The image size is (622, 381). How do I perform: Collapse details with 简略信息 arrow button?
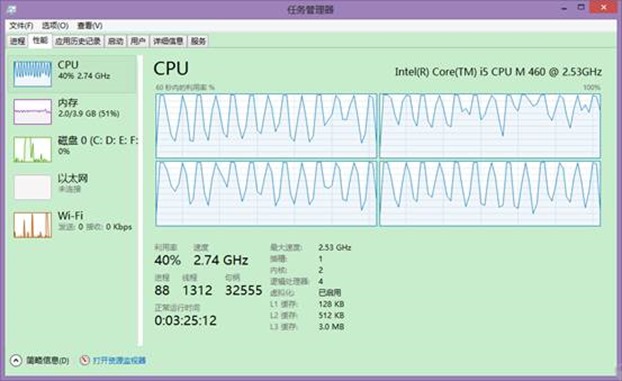pyautogui.click(x=16, y=360)
